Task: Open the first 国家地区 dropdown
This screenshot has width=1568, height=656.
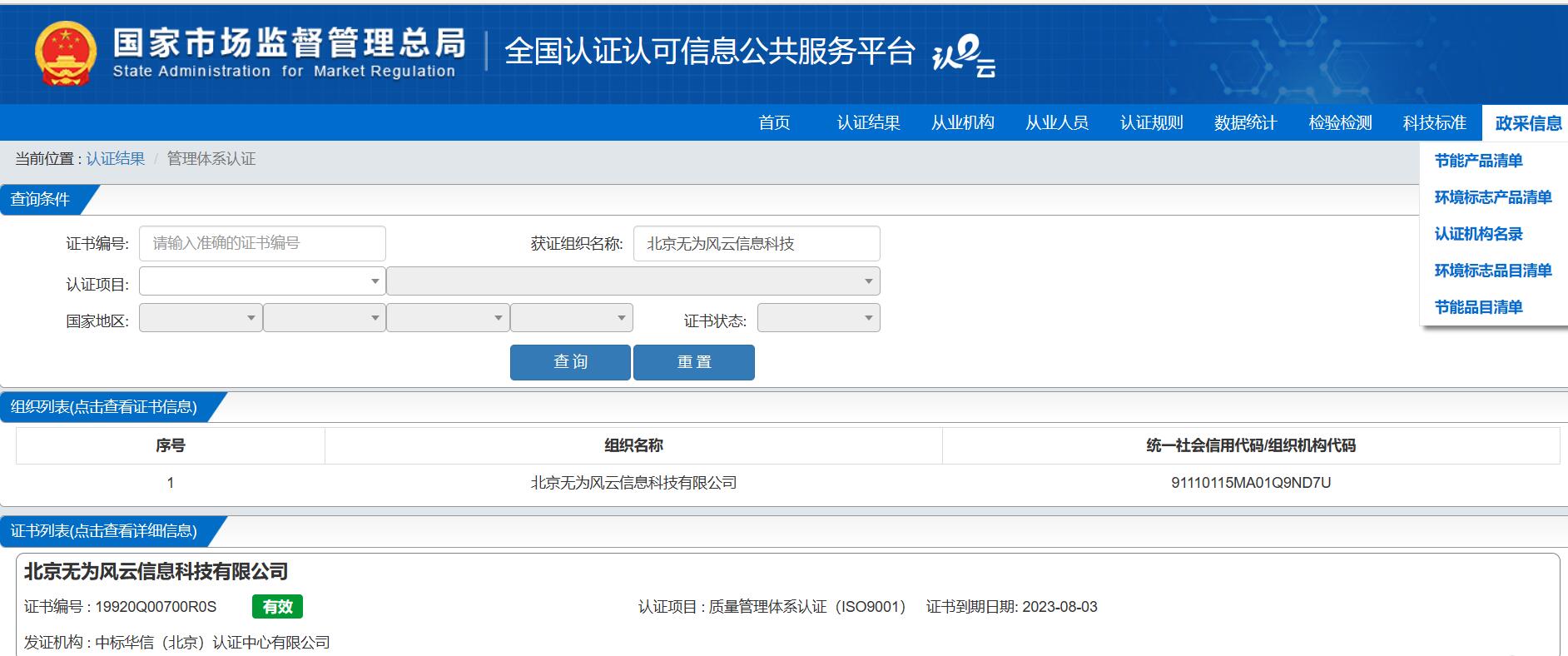Action: point(201,318)
